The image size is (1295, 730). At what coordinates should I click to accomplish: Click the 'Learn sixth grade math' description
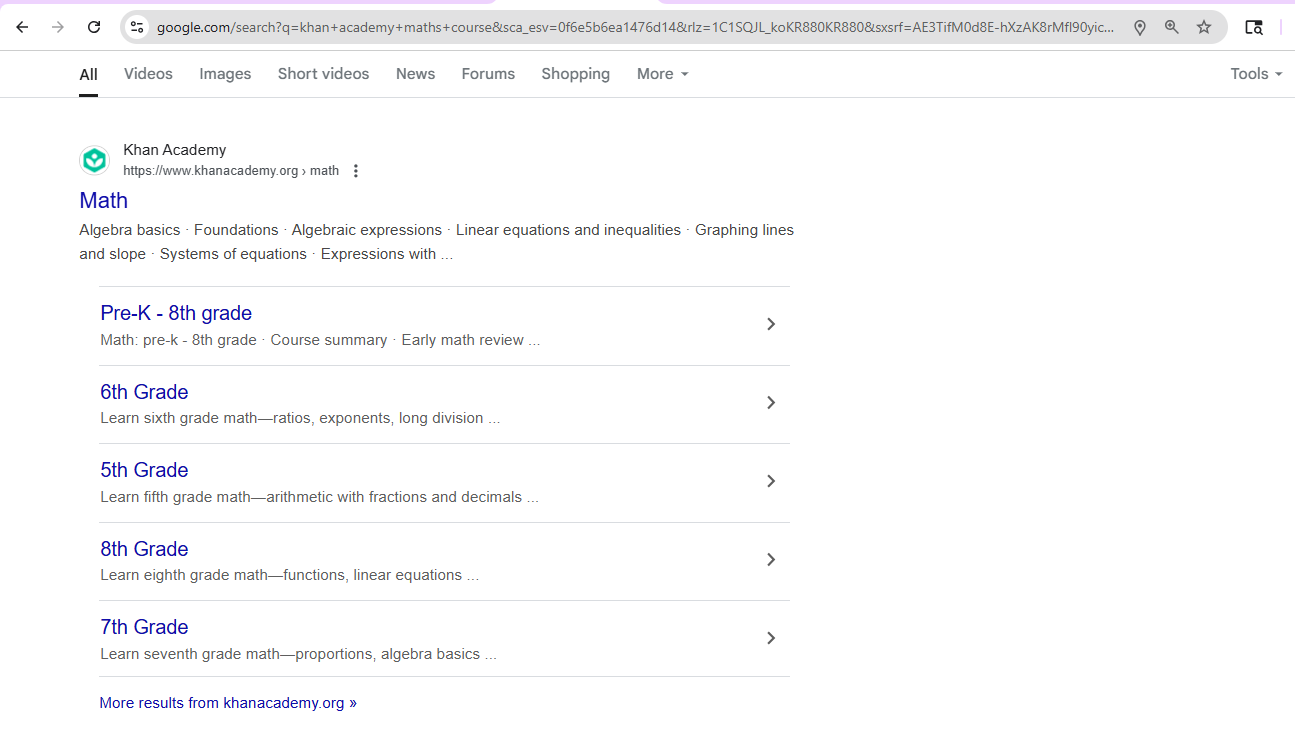tap(300, 418)
